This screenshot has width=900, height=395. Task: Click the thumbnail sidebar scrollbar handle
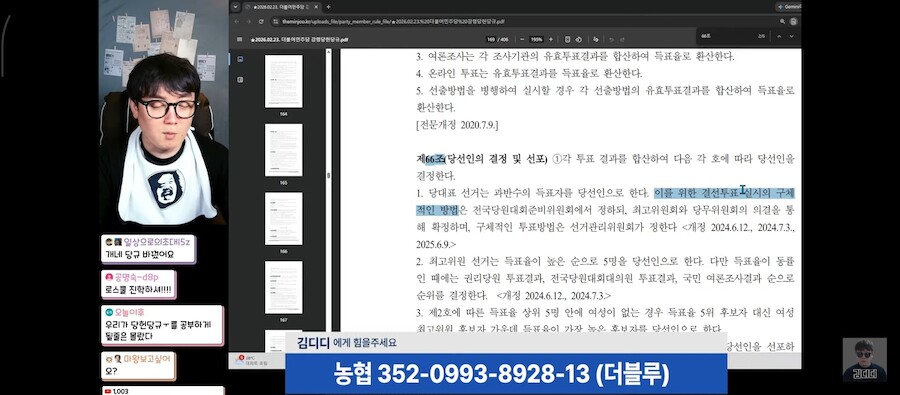click(x=328, y=176)
